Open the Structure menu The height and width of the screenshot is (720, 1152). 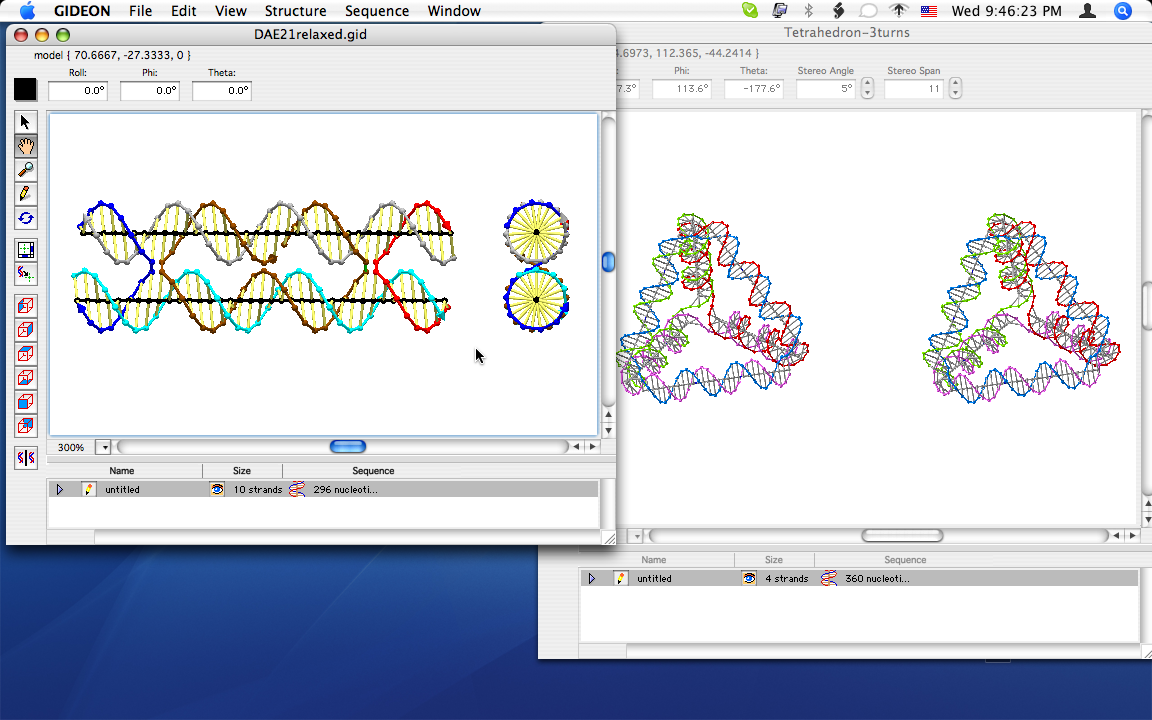coord(295,11)
